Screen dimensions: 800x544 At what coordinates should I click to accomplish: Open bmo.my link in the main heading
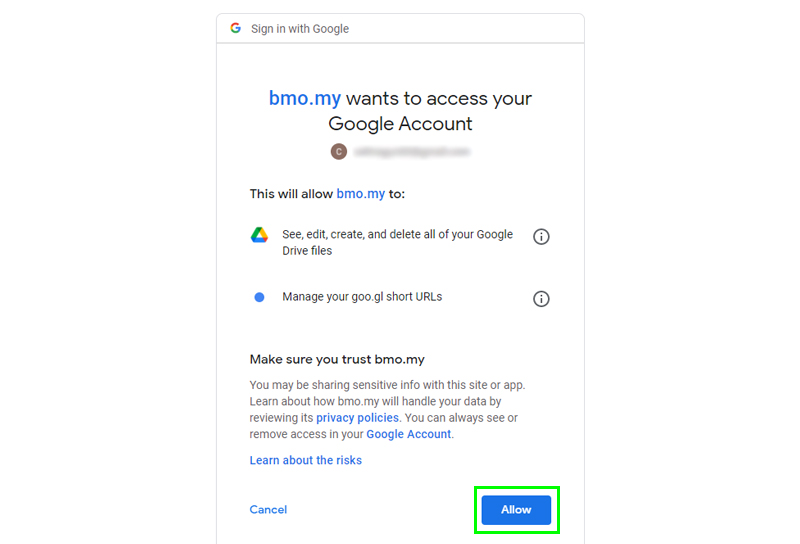tap(305, 98)
